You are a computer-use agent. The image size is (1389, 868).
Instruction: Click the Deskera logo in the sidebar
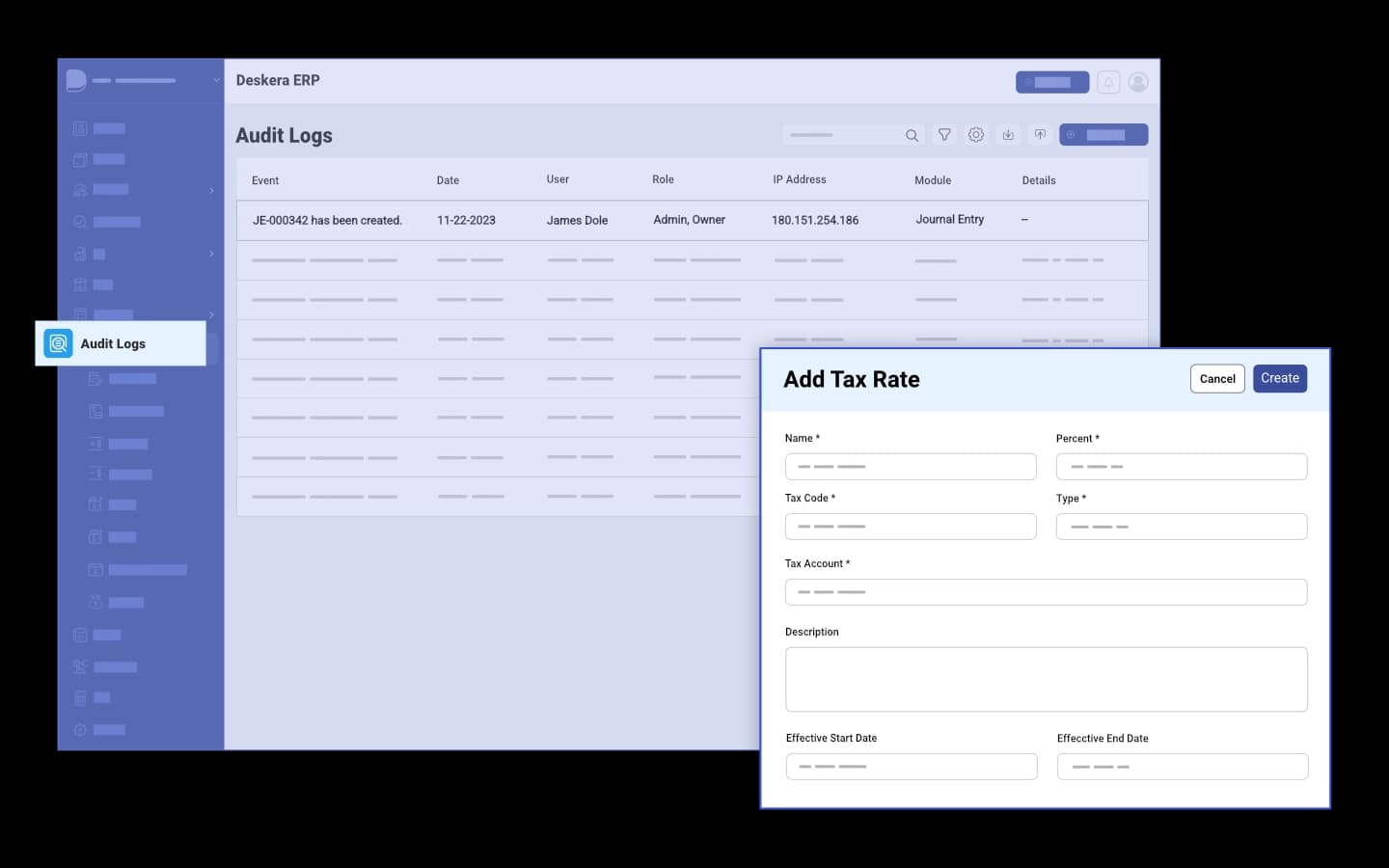[76, 81]
